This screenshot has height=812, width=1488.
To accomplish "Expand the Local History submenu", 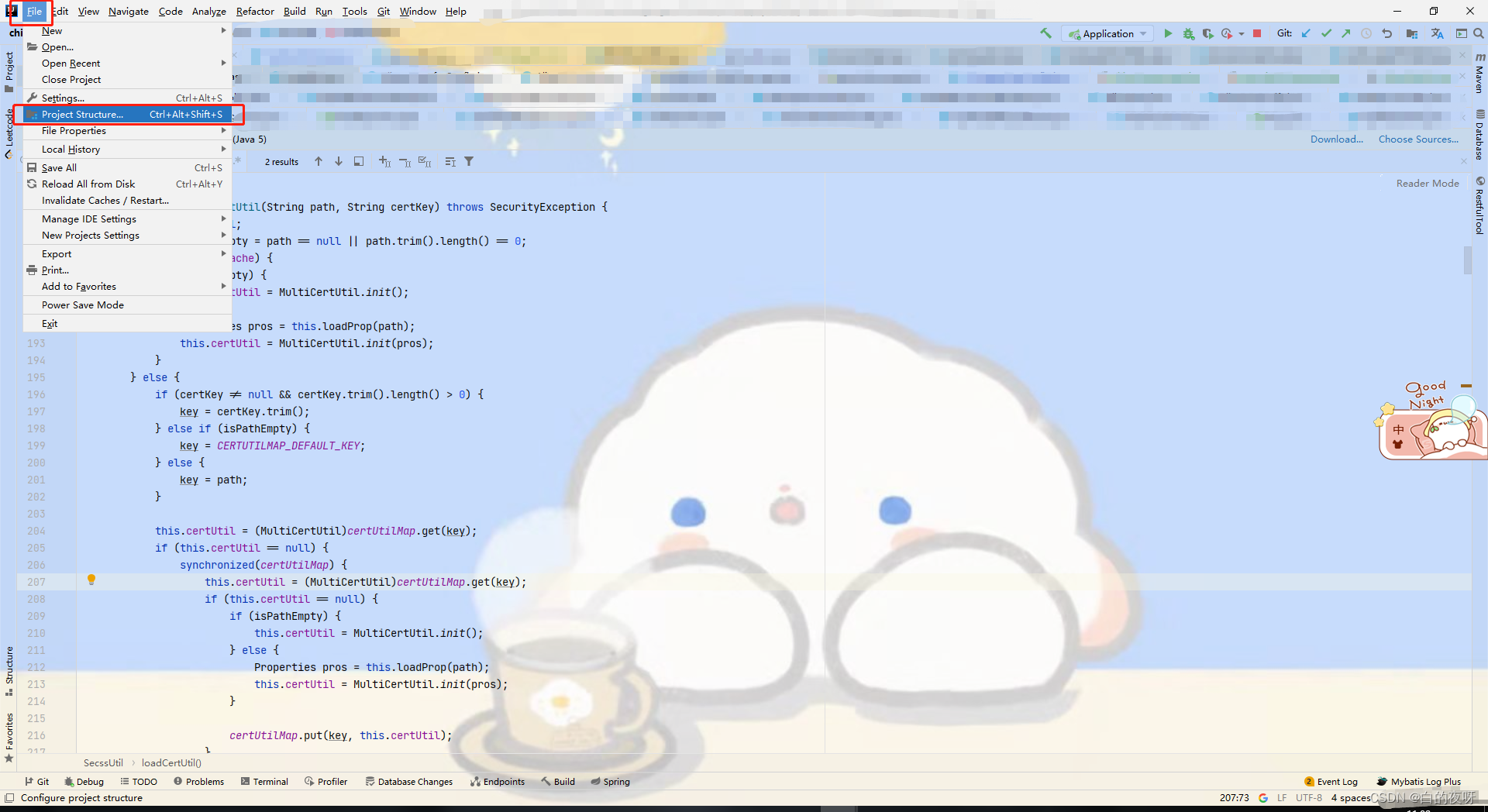I will point(128,150).
